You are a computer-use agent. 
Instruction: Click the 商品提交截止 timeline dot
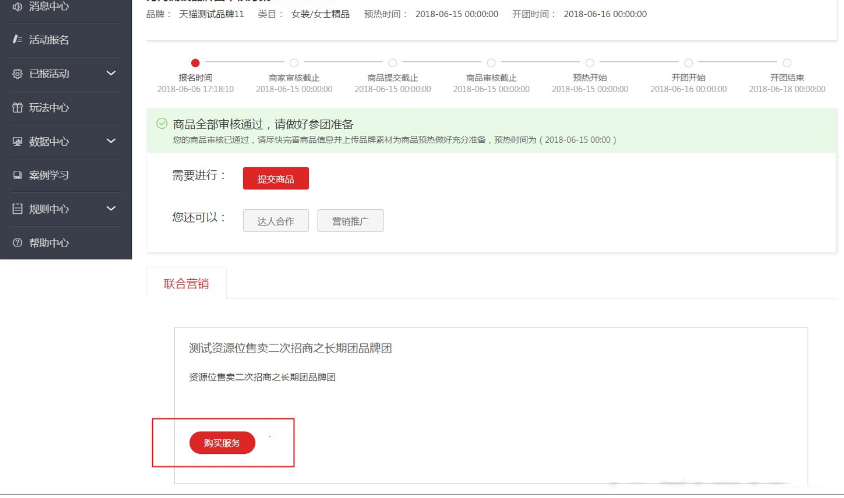tap(392, 63)
